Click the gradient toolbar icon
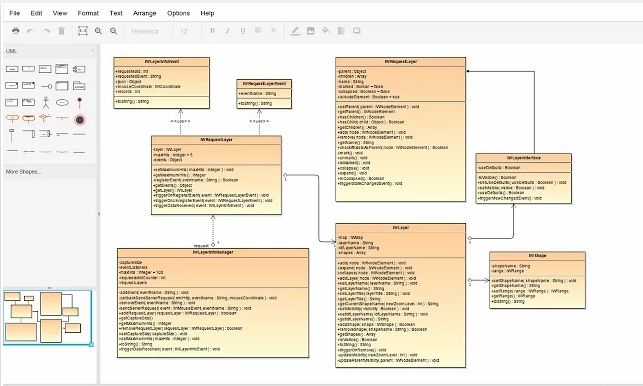The width and height of the screenshot is (643, 386). (341, 31)
